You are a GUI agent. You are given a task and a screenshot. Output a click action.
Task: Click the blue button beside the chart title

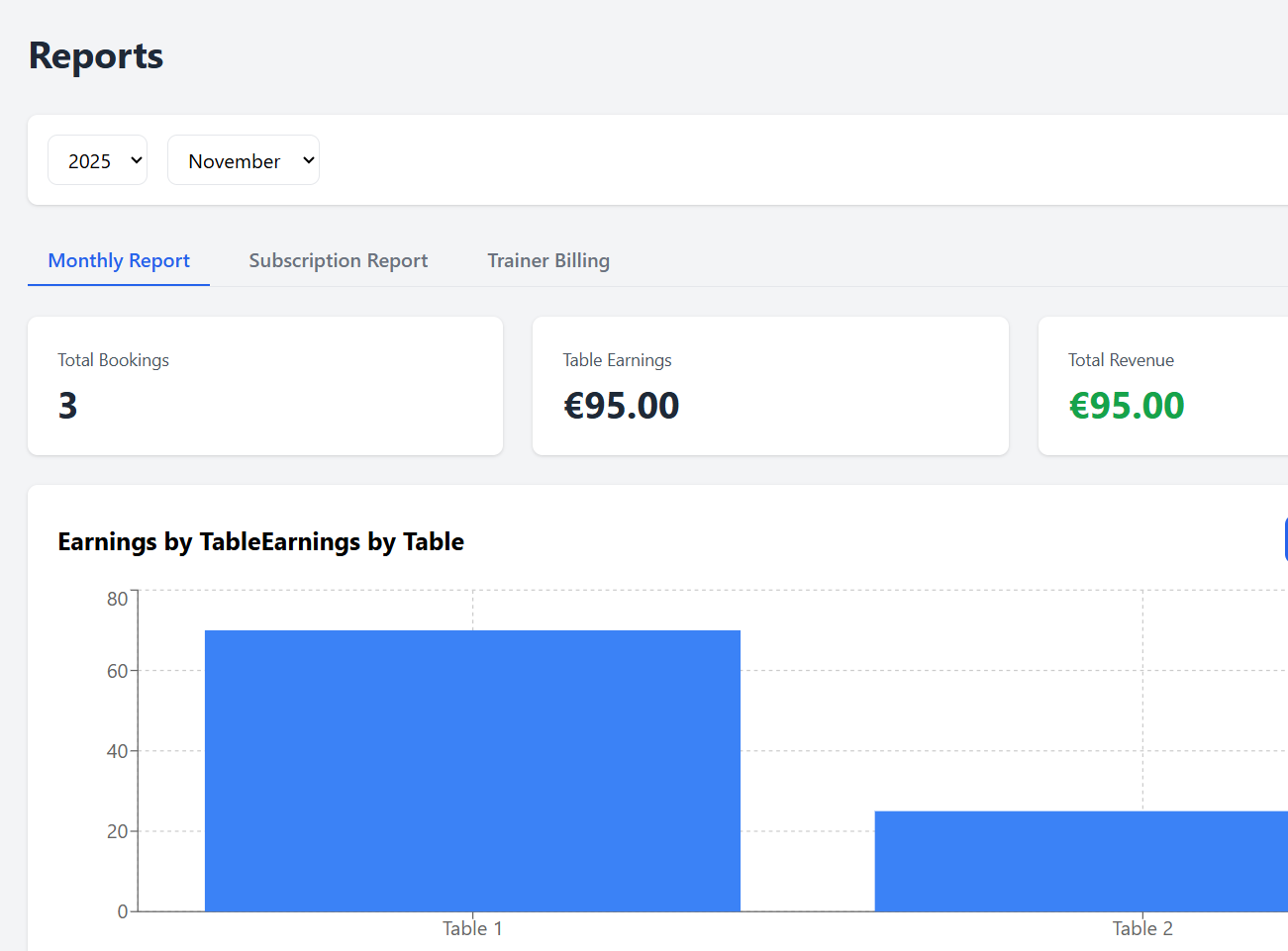pos(1284,538)
